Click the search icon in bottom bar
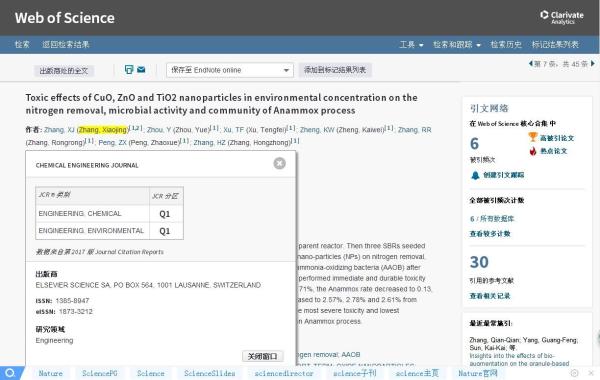The height and width of the screenshot is (380, 600). click(x=10, y=373)
